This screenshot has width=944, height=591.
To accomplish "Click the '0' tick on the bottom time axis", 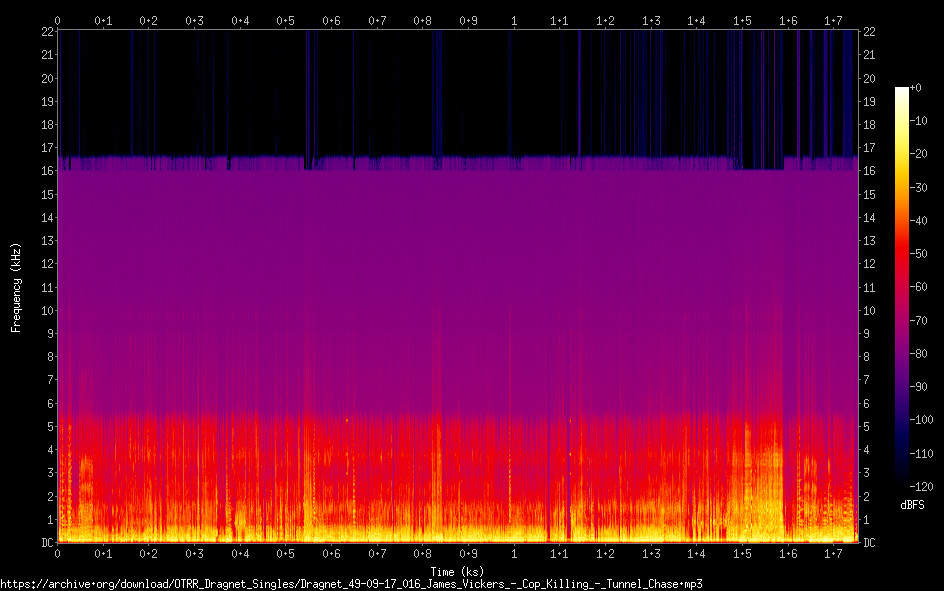I will [x=58, y=553].
